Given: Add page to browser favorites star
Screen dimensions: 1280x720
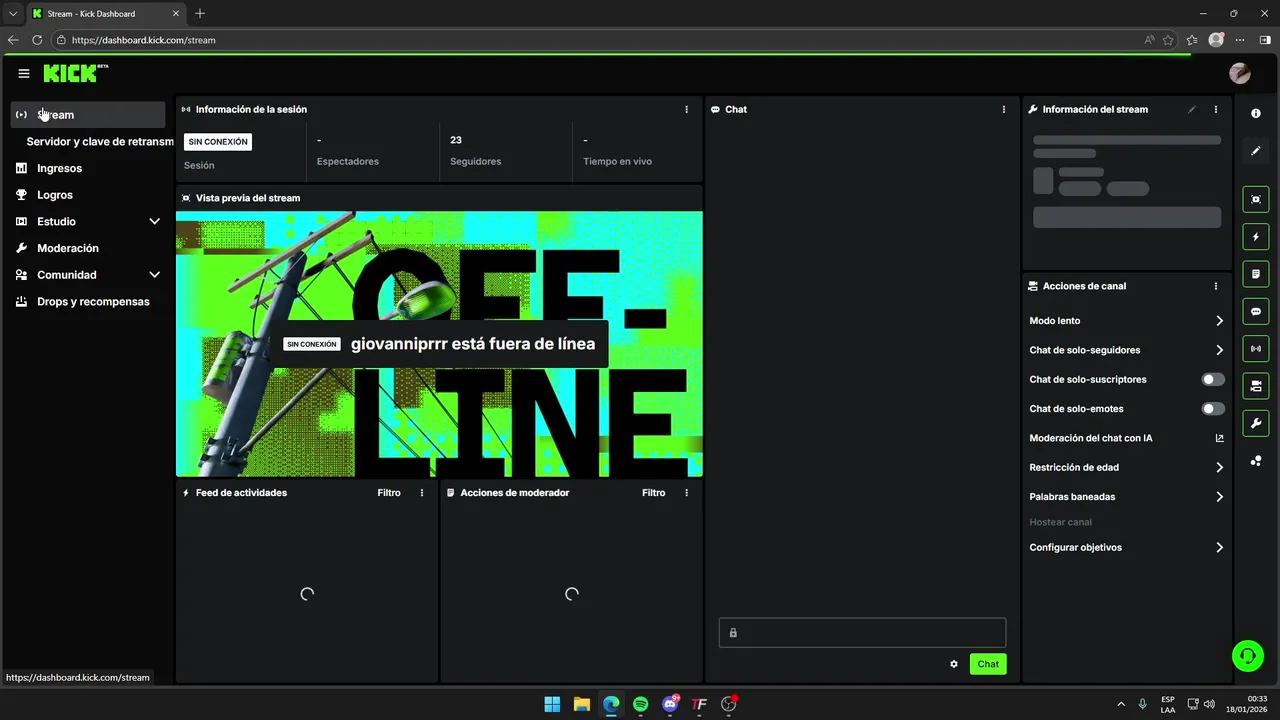Looking at the screenshot, I should tap(1168, 40).
